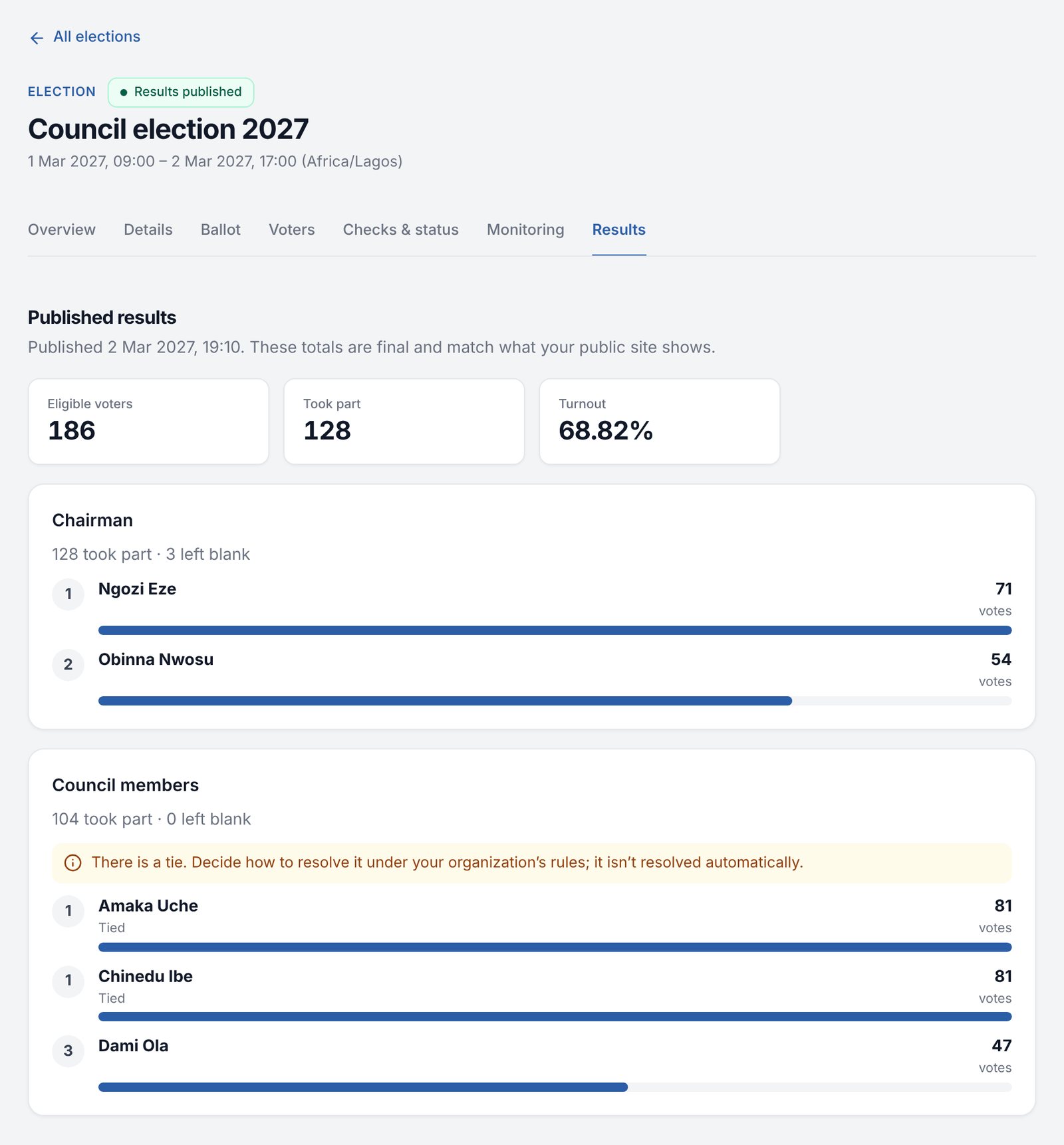Select the Results tab

619,230
